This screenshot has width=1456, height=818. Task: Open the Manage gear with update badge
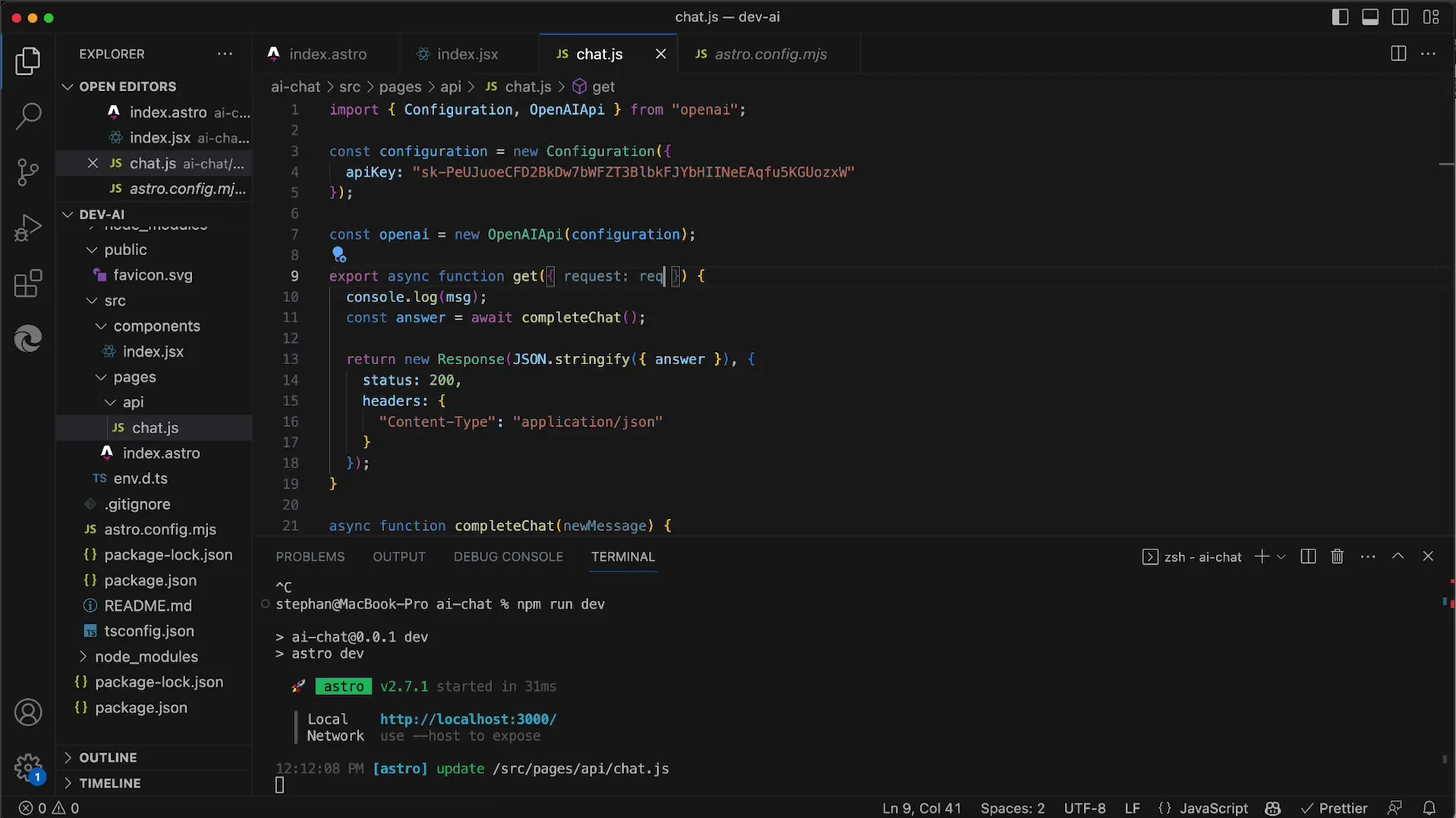(x=28, y=768)
